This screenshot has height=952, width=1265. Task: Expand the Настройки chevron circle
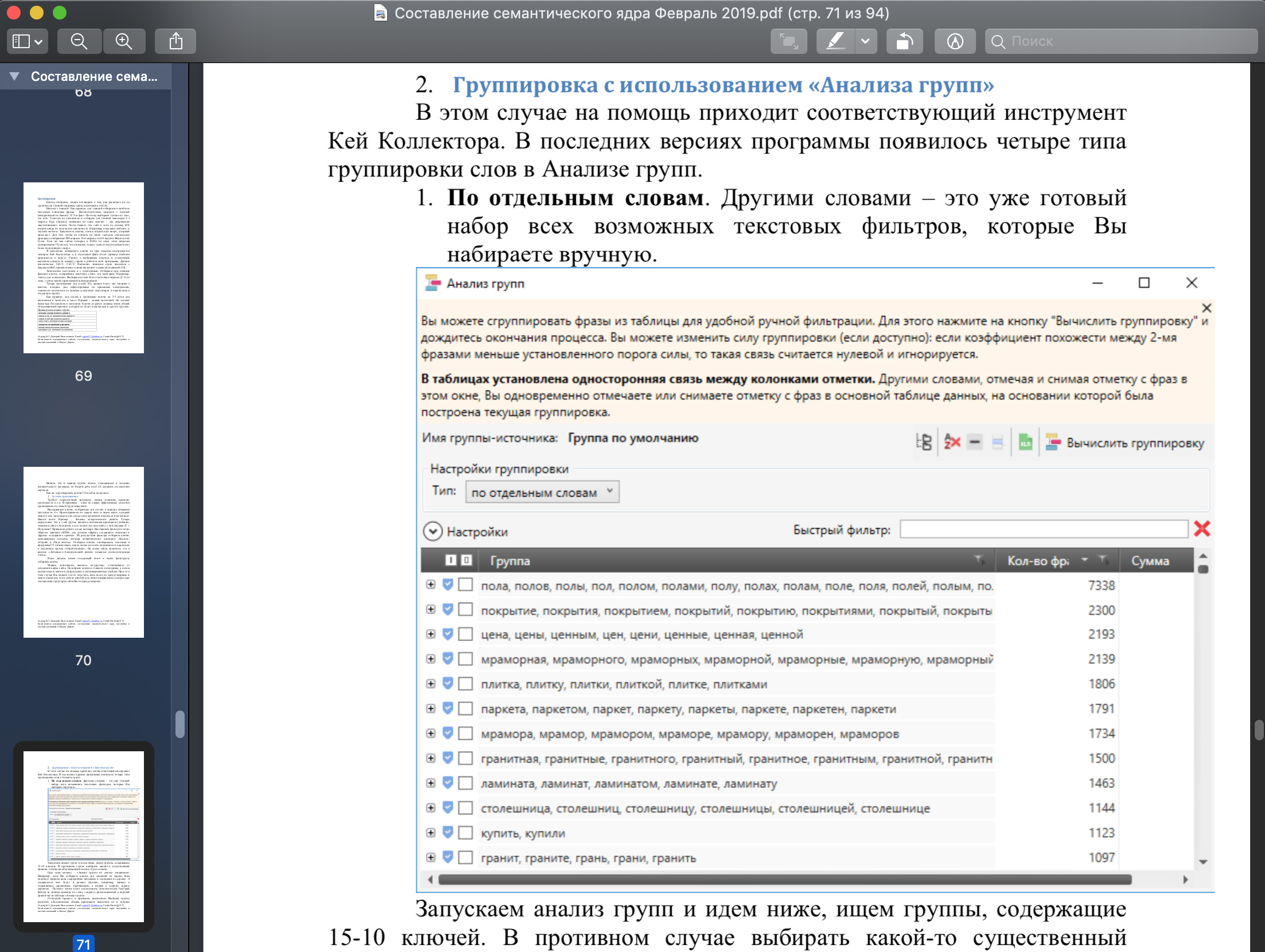pos(432,532)
